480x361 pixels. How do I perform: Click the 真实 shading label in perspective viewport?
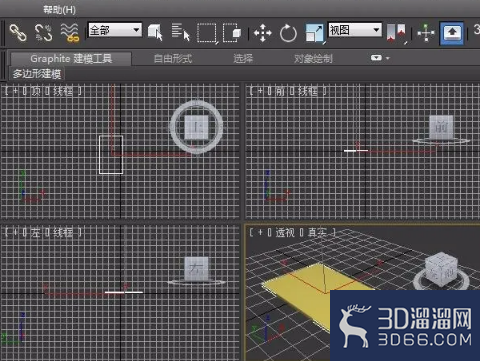317,232
